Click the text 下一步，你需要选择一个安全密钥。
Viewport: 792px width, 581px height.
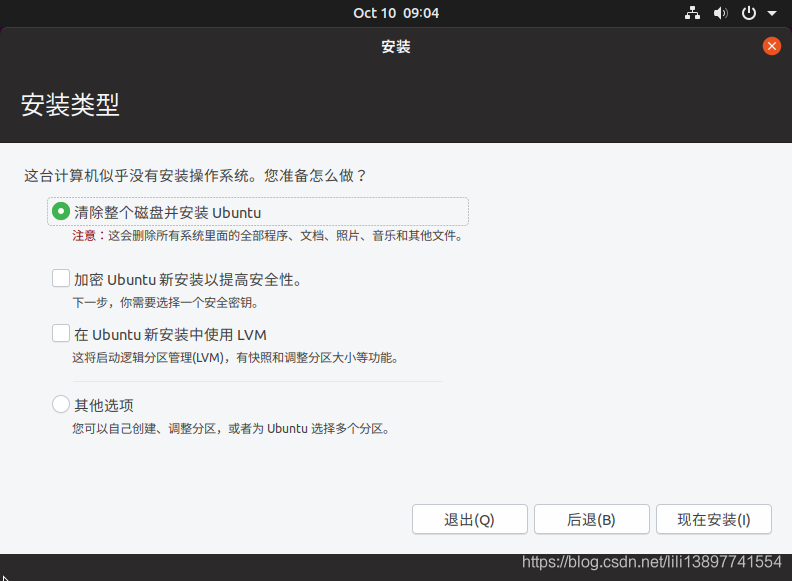[x=166, y=303]
